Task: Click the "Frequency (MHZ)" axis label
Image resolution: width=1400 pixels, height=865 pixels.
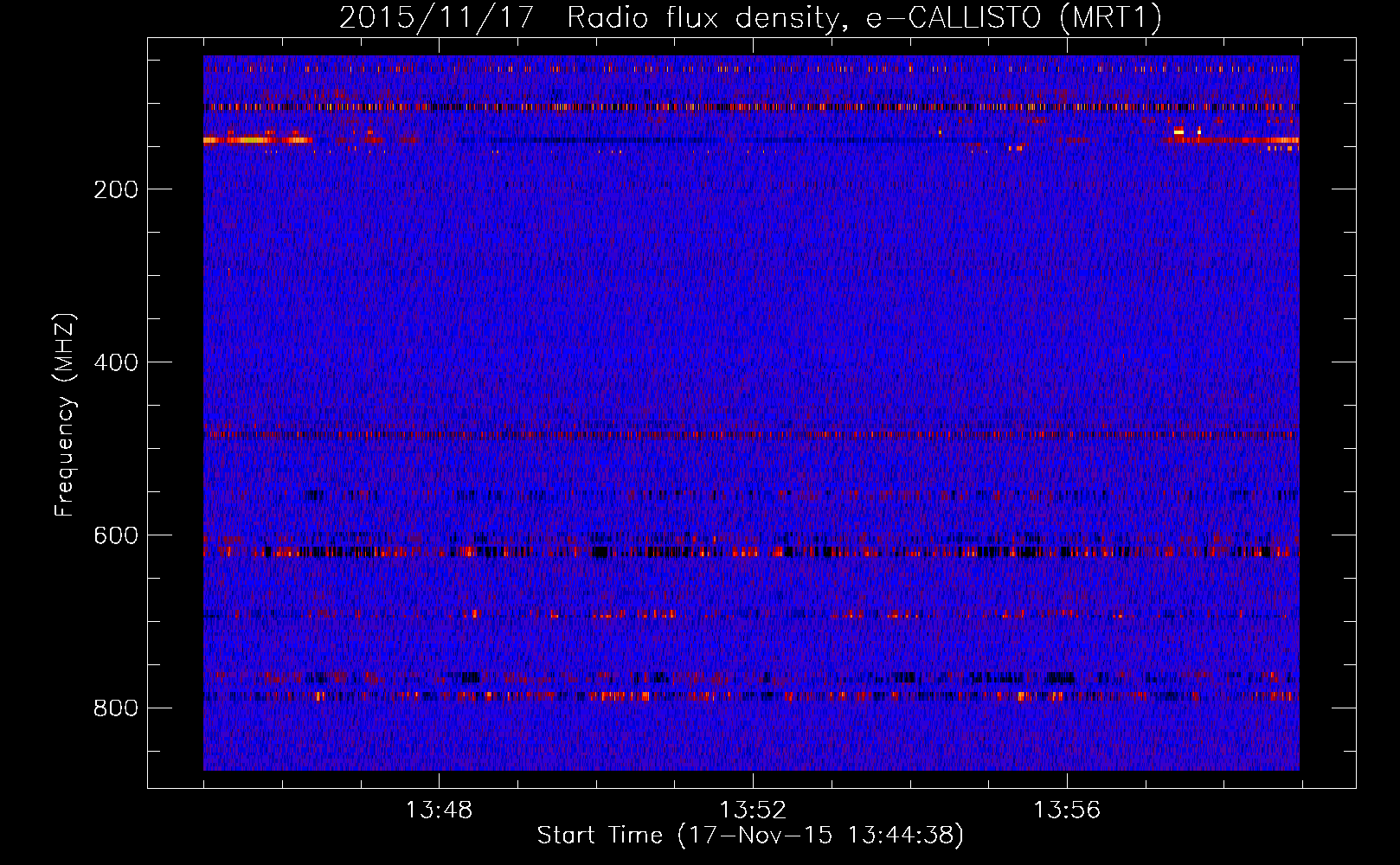Action: pyautogui.click(x=65, y=415)
